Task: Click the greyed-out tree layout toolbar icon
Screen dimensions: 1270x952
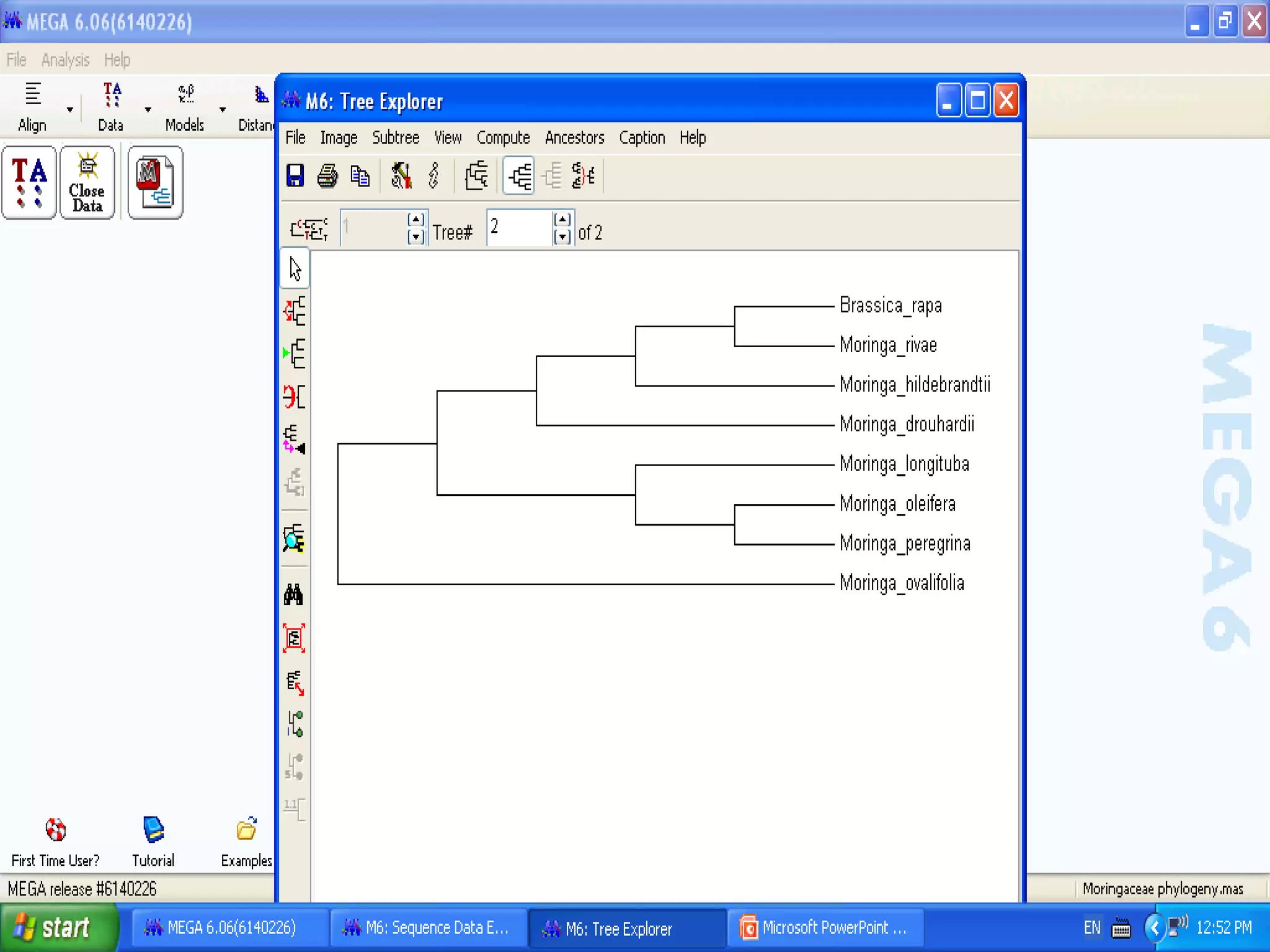Action: pos(551,175)
